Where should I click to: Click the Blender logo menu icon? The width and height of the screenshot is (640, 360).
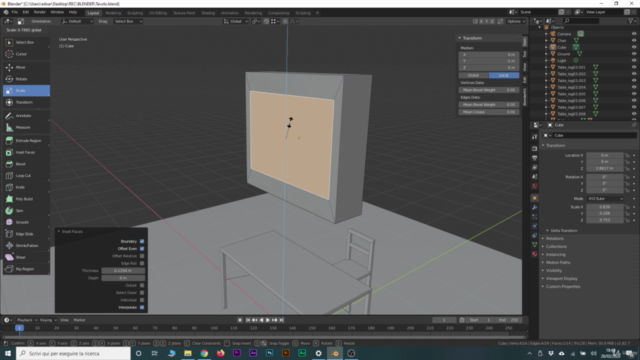(x=6, y=12)
